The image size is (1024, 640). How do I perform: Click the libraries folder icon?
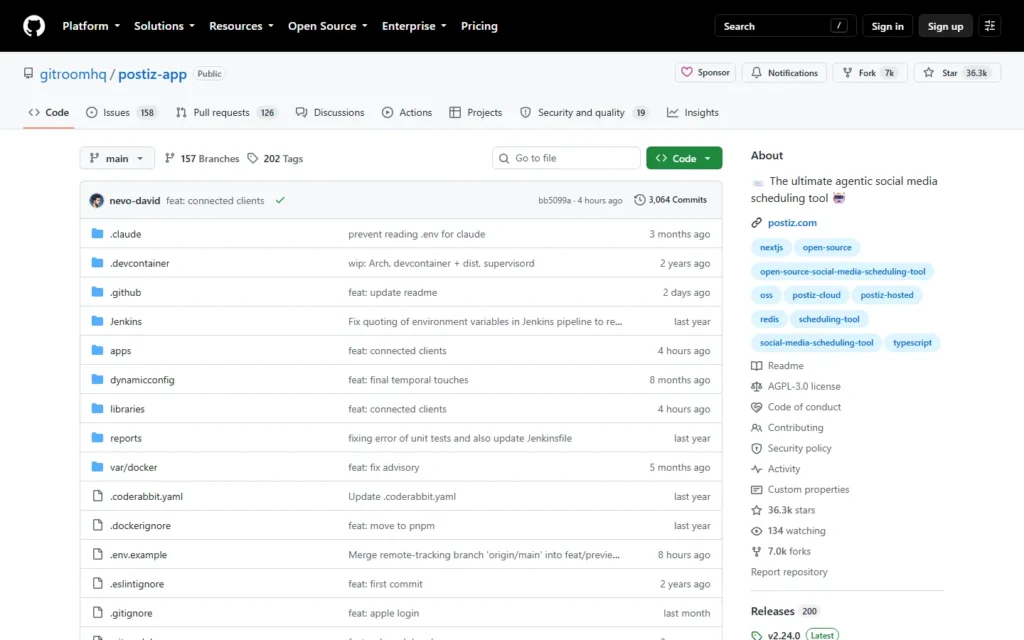[97, 409]
